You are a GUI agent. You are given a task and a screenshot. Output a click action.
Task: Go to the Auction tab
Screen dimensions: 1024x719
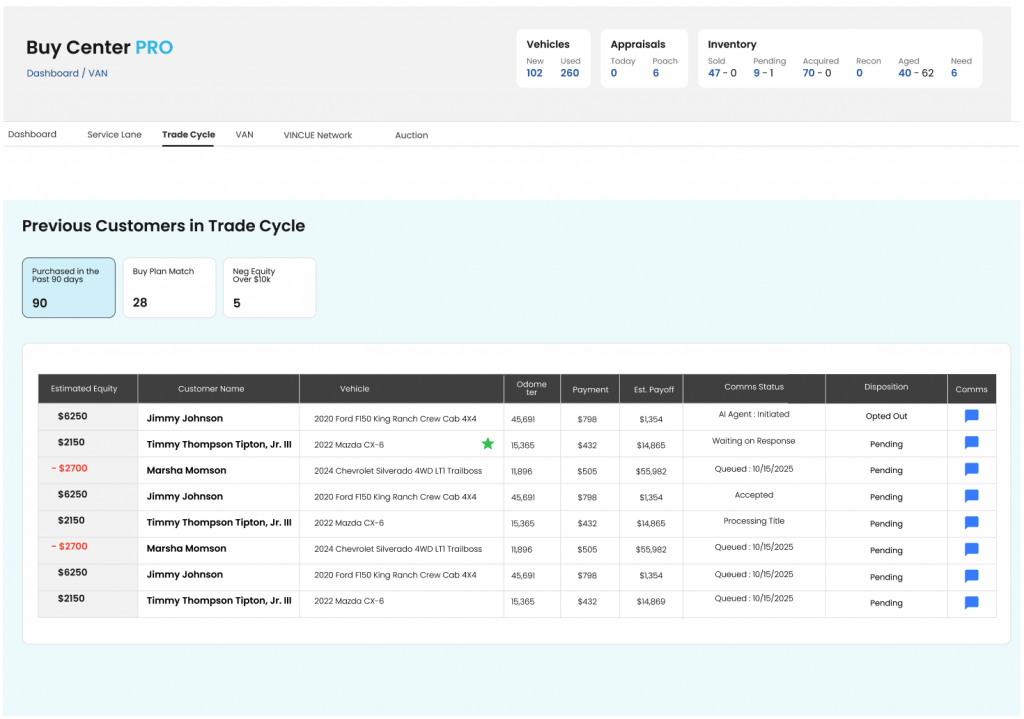(x=411, y=135)
